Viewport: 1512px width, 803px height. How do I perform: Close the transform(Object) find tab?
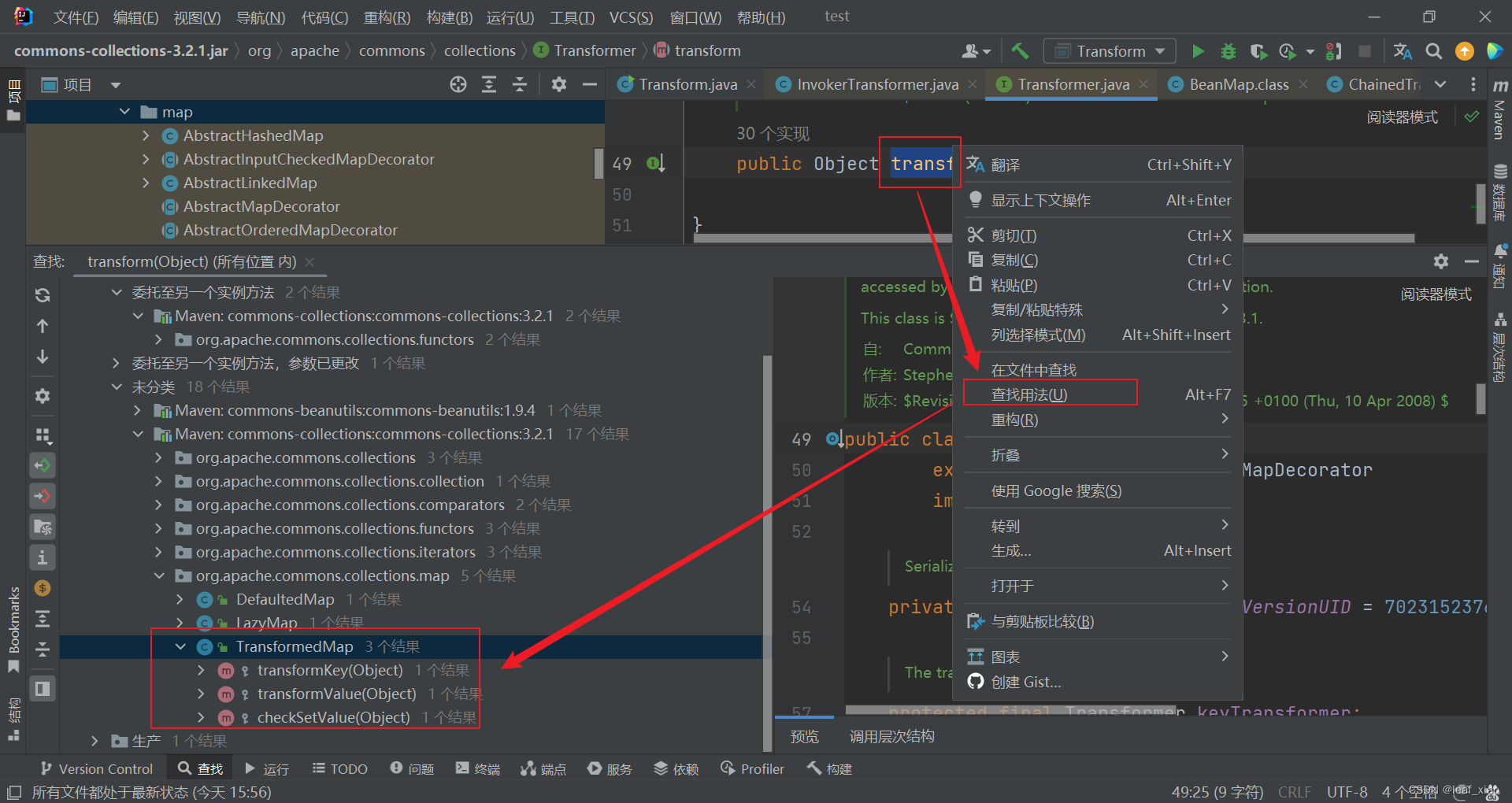point(309,261)
